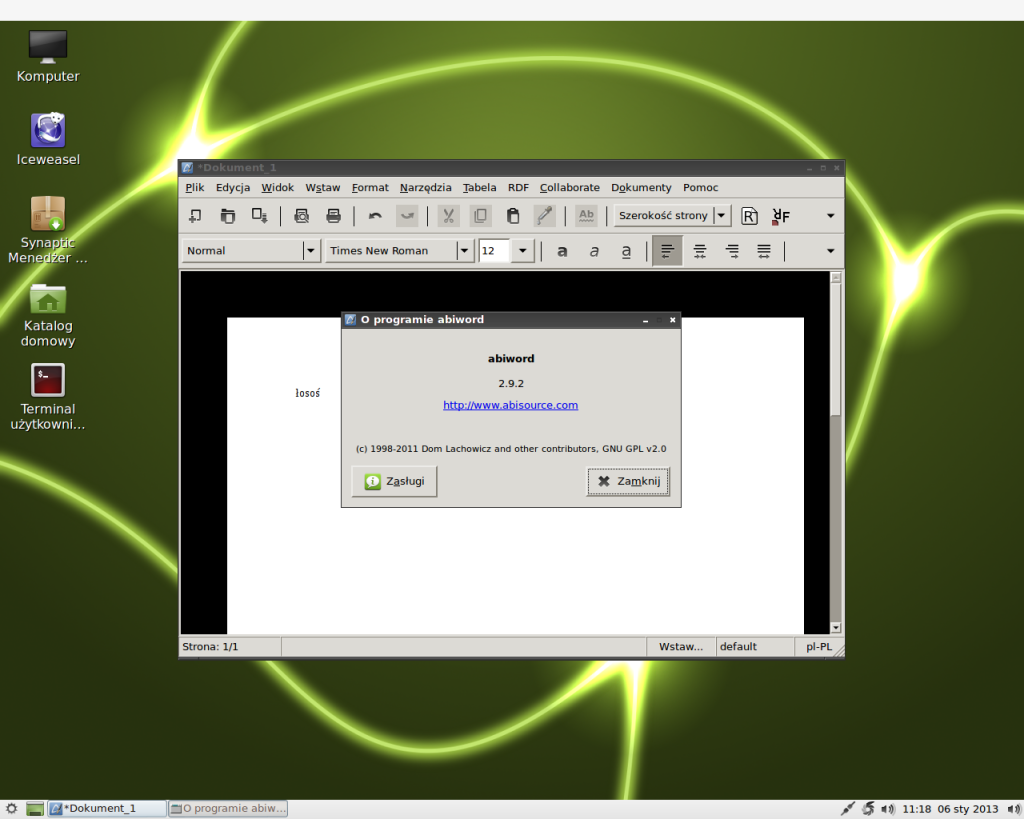The image size is (1024, 819).
Task: Click the Redo toolbar icon
Action: pos(407,216)
